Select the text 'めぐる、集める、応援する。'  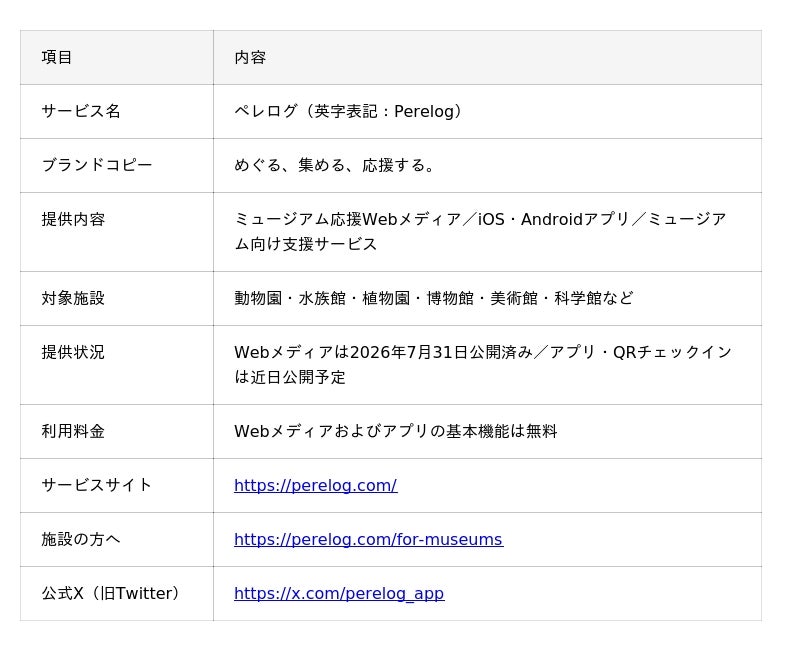(x=334, y=165)
